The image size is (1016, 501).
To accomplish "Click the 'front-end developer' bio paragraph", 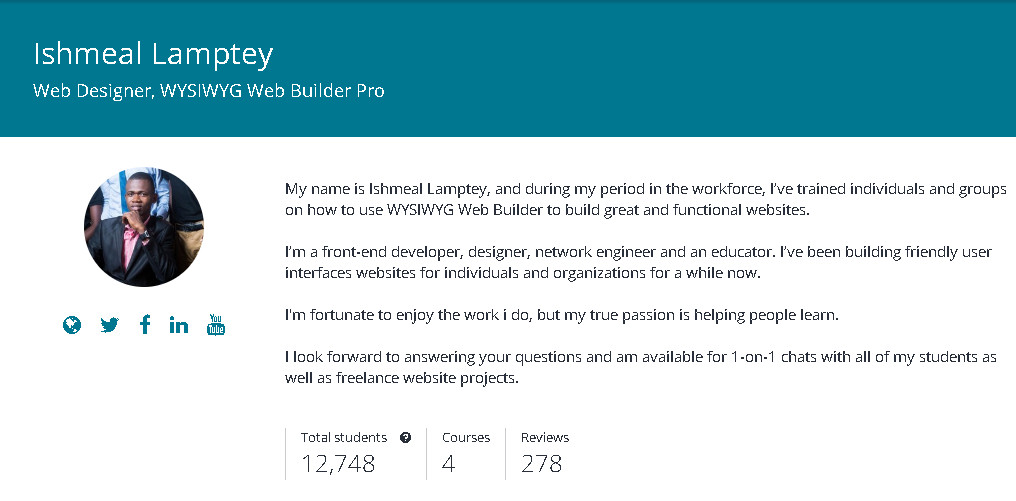I will coord(638,262).
